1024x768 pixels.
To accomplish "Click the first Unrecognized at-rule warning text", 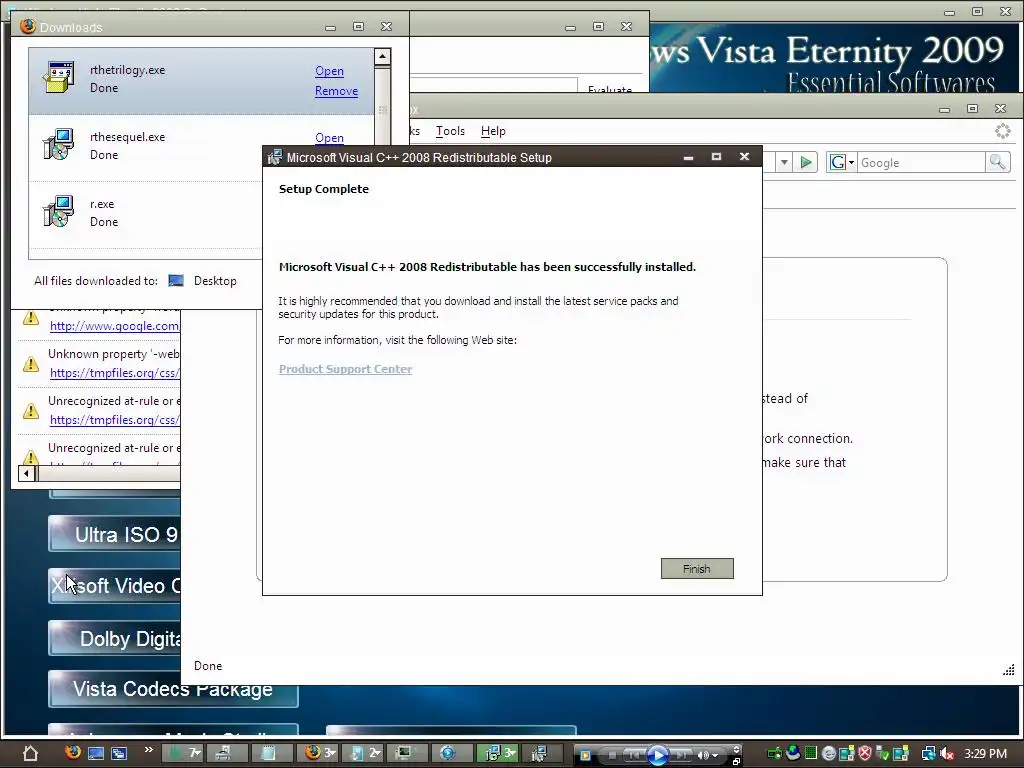I will pyautogui.click(x=114, y=401).
